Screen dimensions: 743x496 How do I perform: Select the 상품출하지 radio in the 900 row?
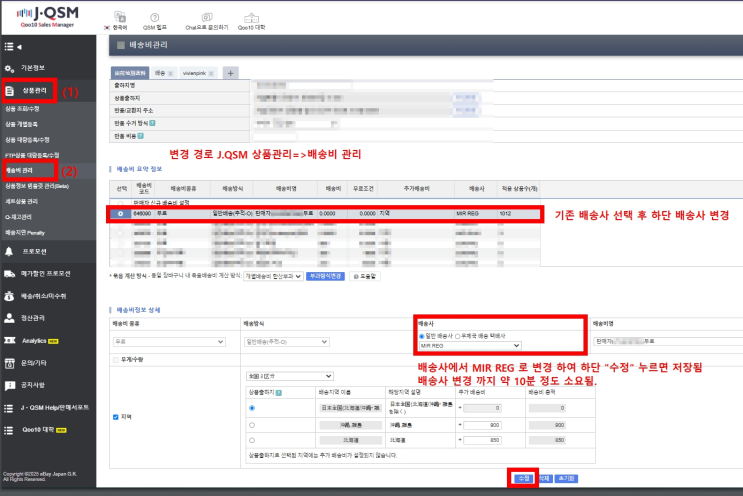point(252,425)
